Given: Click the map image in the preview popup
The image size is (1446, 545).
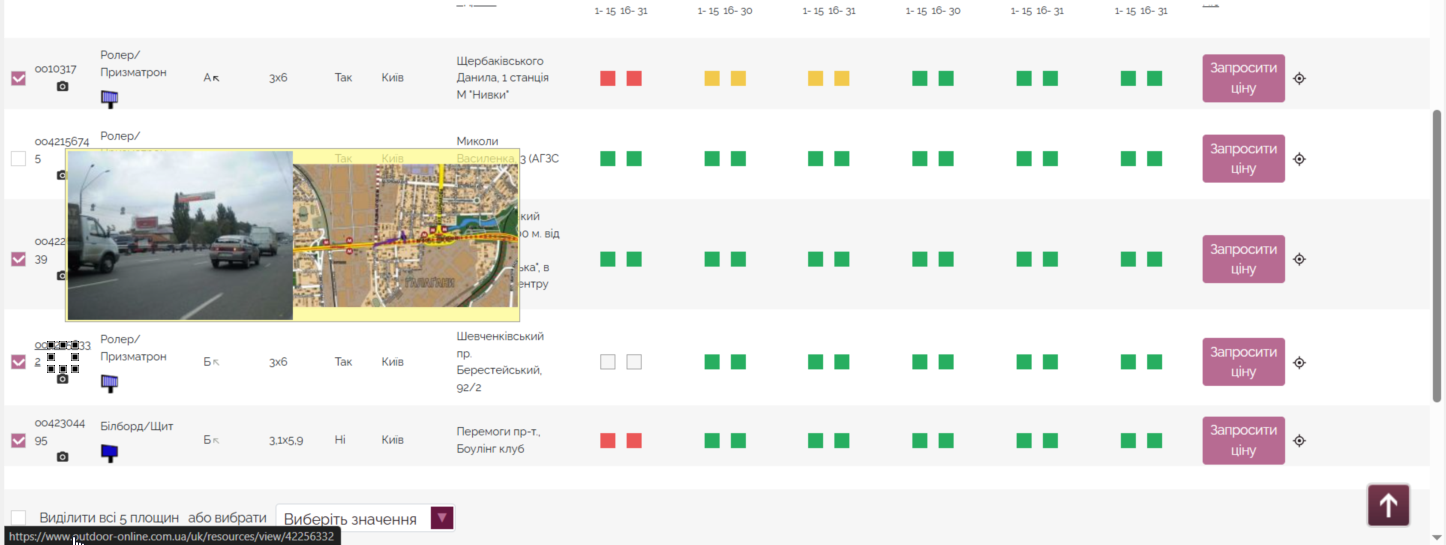Looking at the screenshot, I should 406,236.
